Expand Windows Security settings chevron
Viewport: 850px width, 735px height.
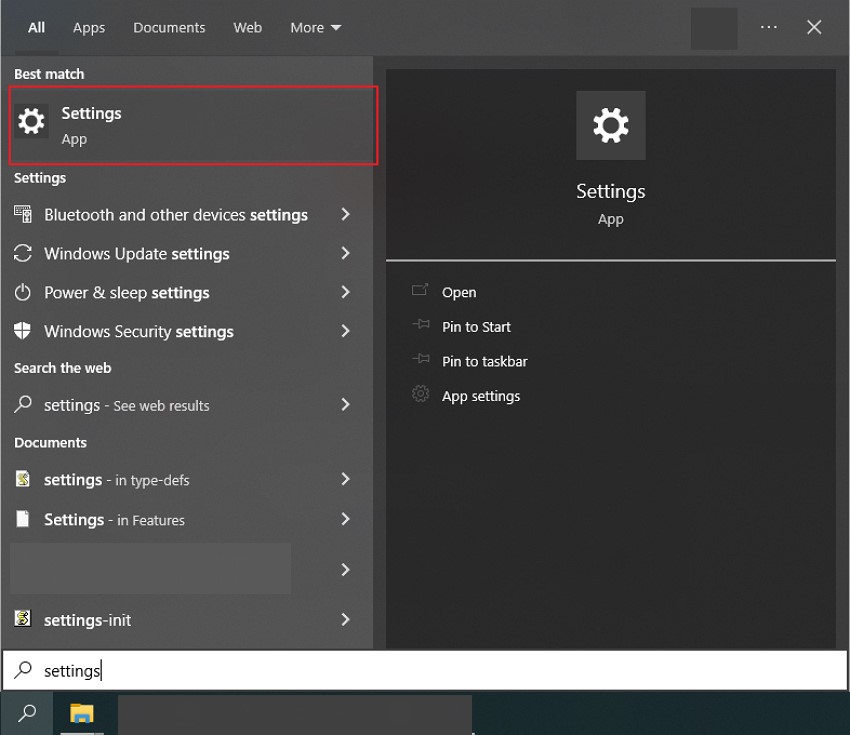click(345, 331)
